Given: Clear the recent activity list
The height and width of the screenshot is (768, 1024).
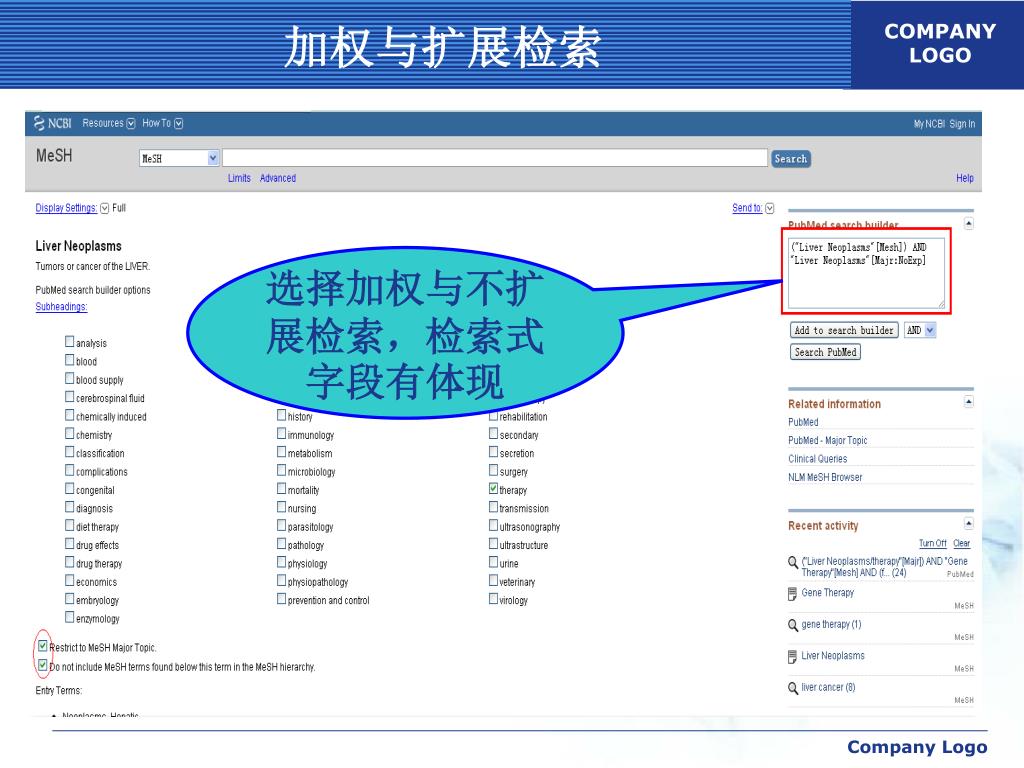Looking at the screenshot, I should 961,543.
